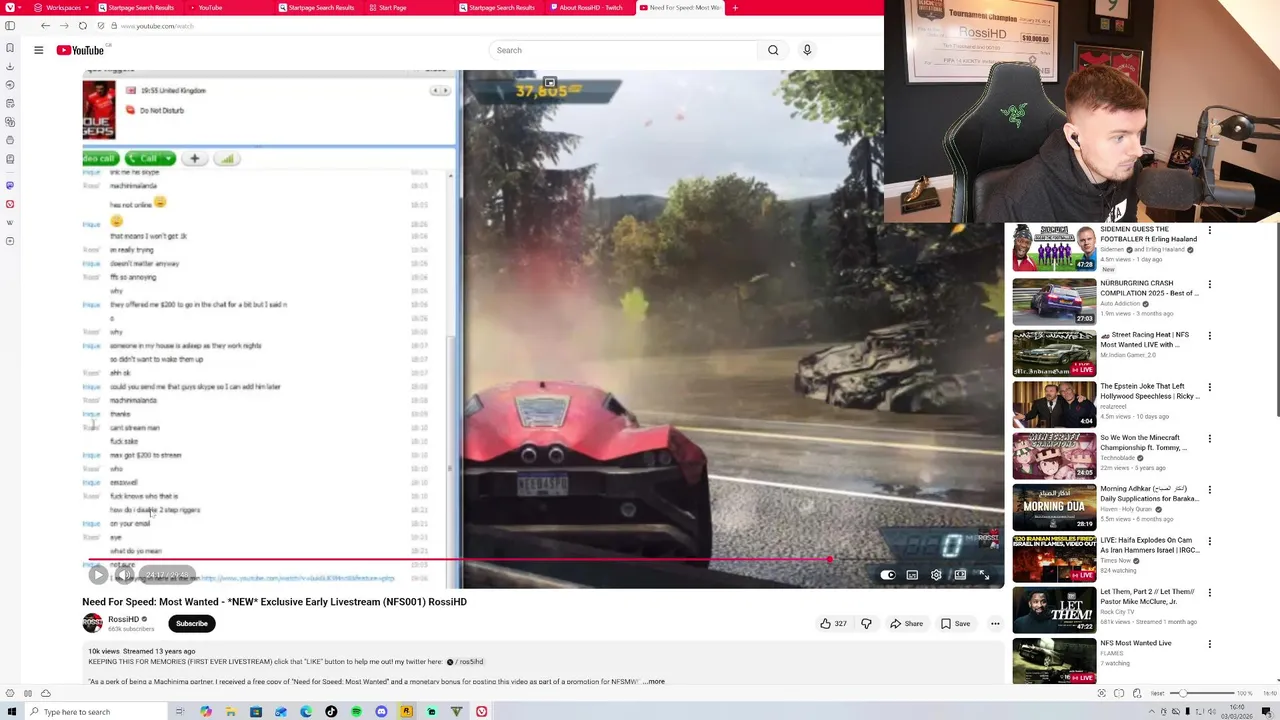1280x720 pixels.
Task: Open the Mastodon panel in Vivaldi sidebar
Action: (x=10, y=185)
